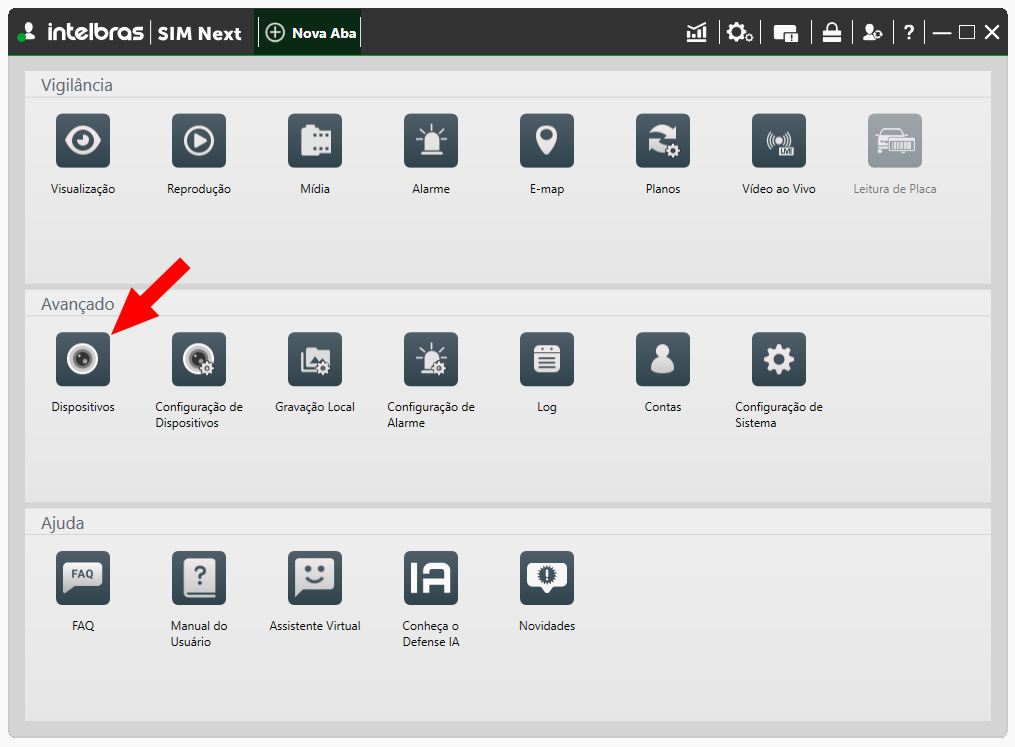Open the Mídia module icon
The width and height of the screenshot is (1015, 747).
click(x=315, y=140)
